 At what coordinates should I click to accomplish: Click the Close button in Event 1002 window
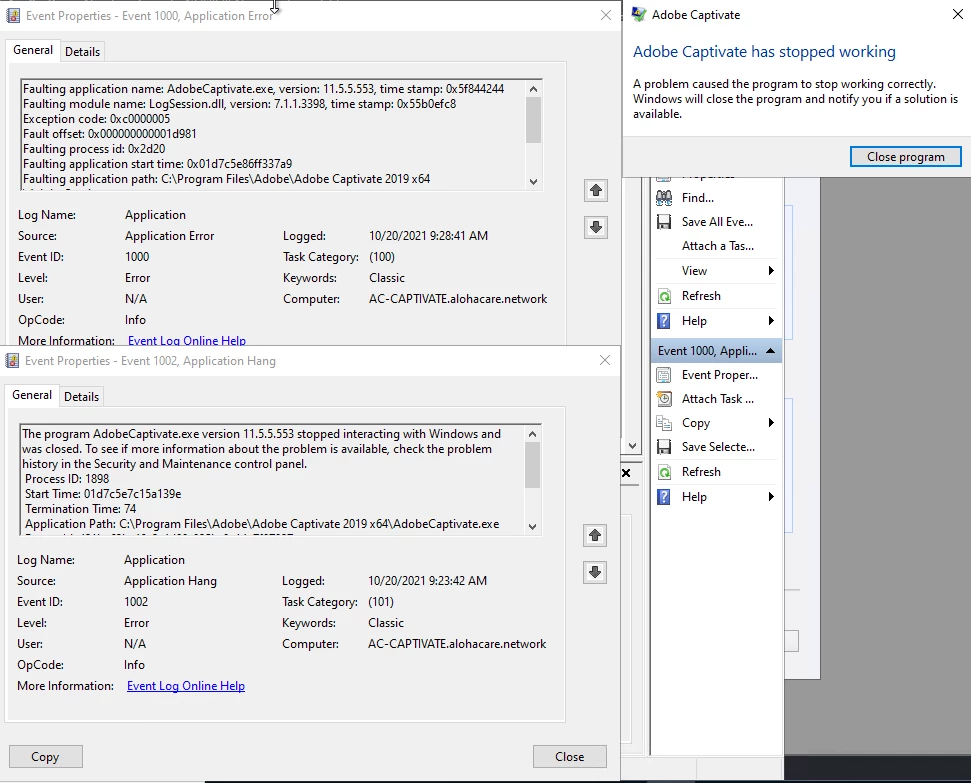pyautogui.click(x=569, y=756)
